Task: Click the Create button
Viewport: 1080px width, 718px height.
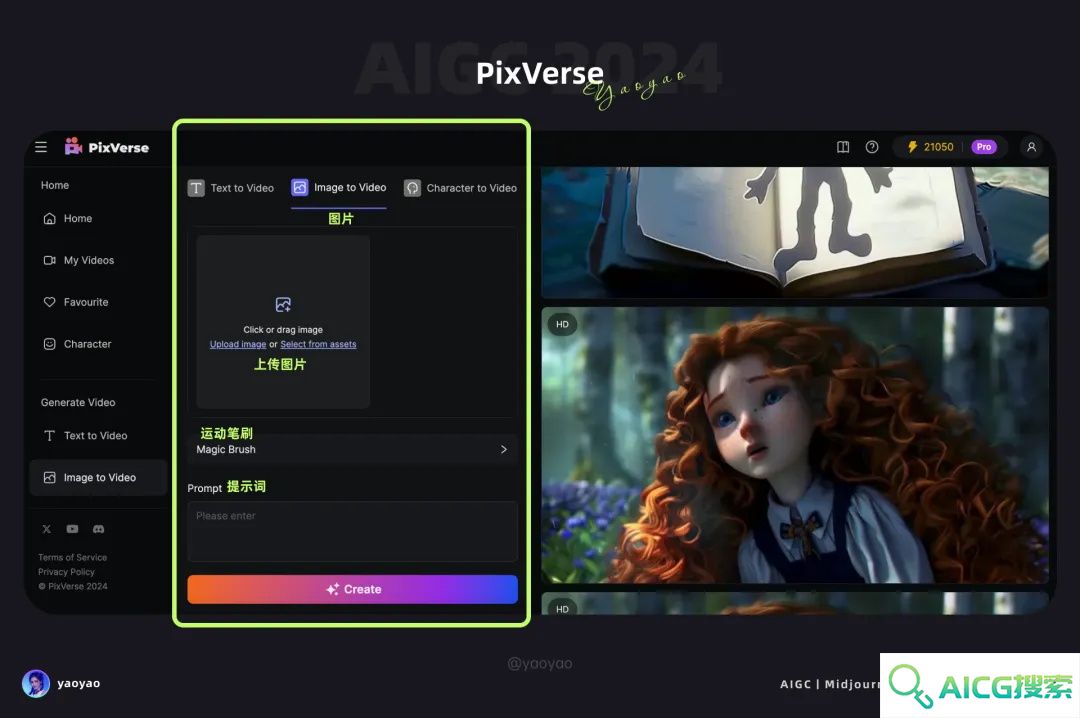Action: click(353, 589)
